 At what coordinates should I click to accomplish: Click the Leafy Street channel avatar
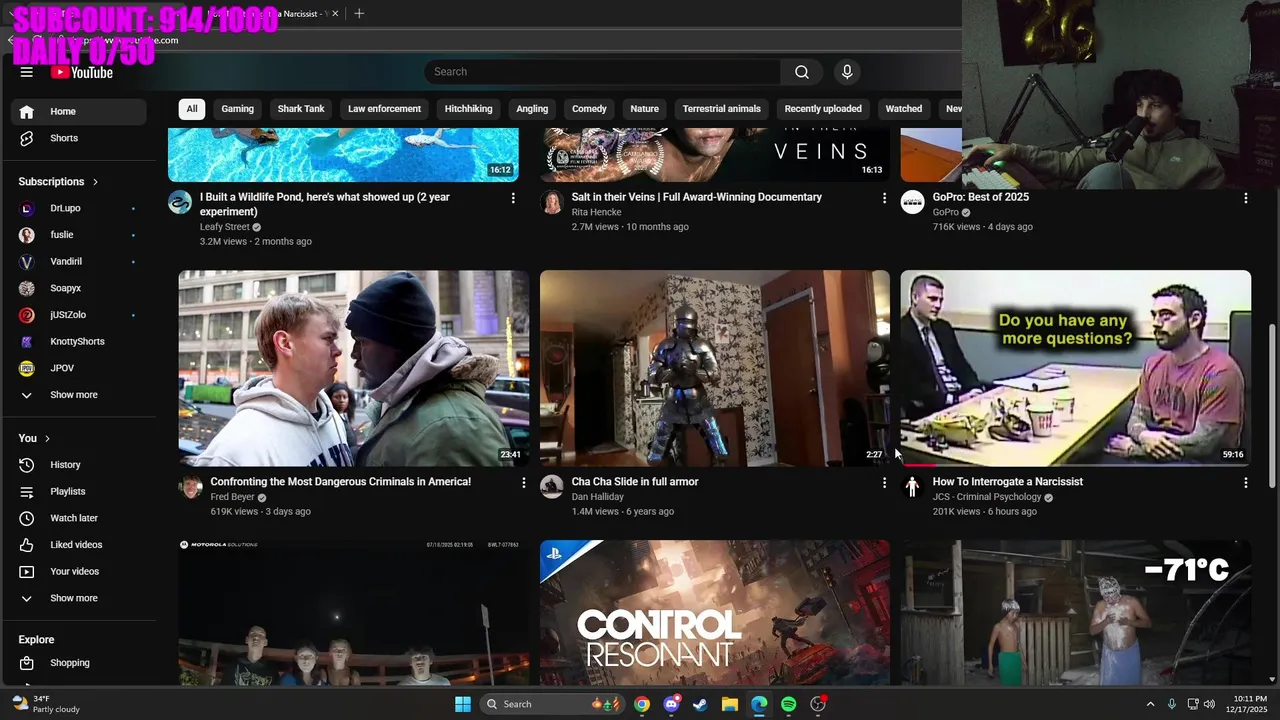click(x=180, y=202)
